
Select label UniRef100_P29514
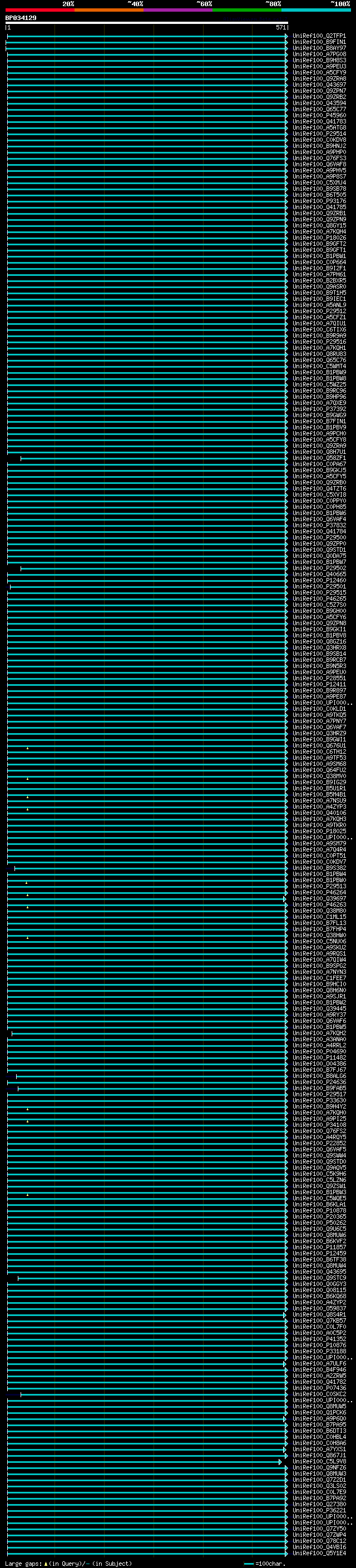tap(319, 134)
